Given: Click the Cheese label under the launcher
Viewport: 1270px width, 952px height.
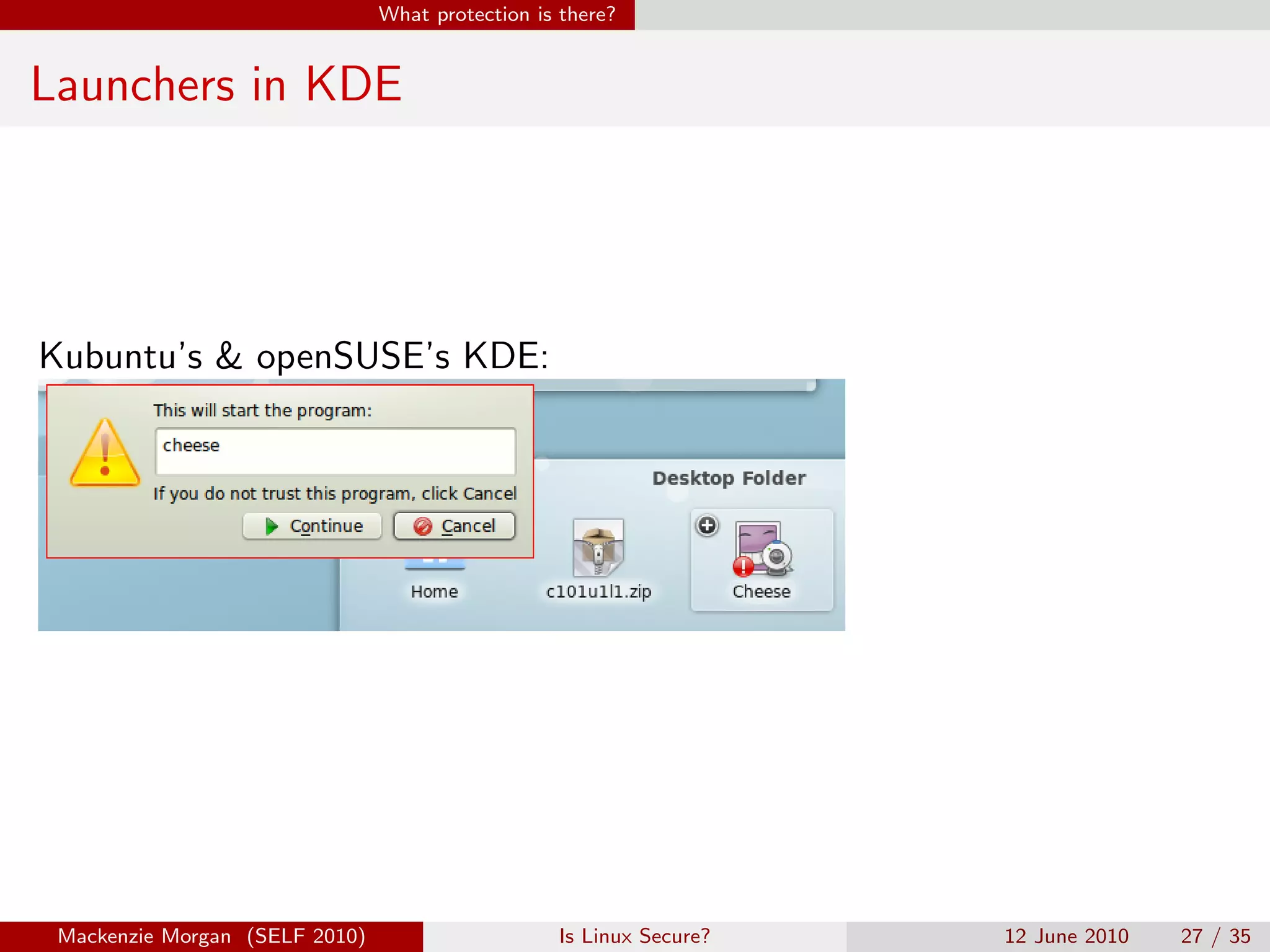Looking at the screenshot, I should (x=762, y=592).
